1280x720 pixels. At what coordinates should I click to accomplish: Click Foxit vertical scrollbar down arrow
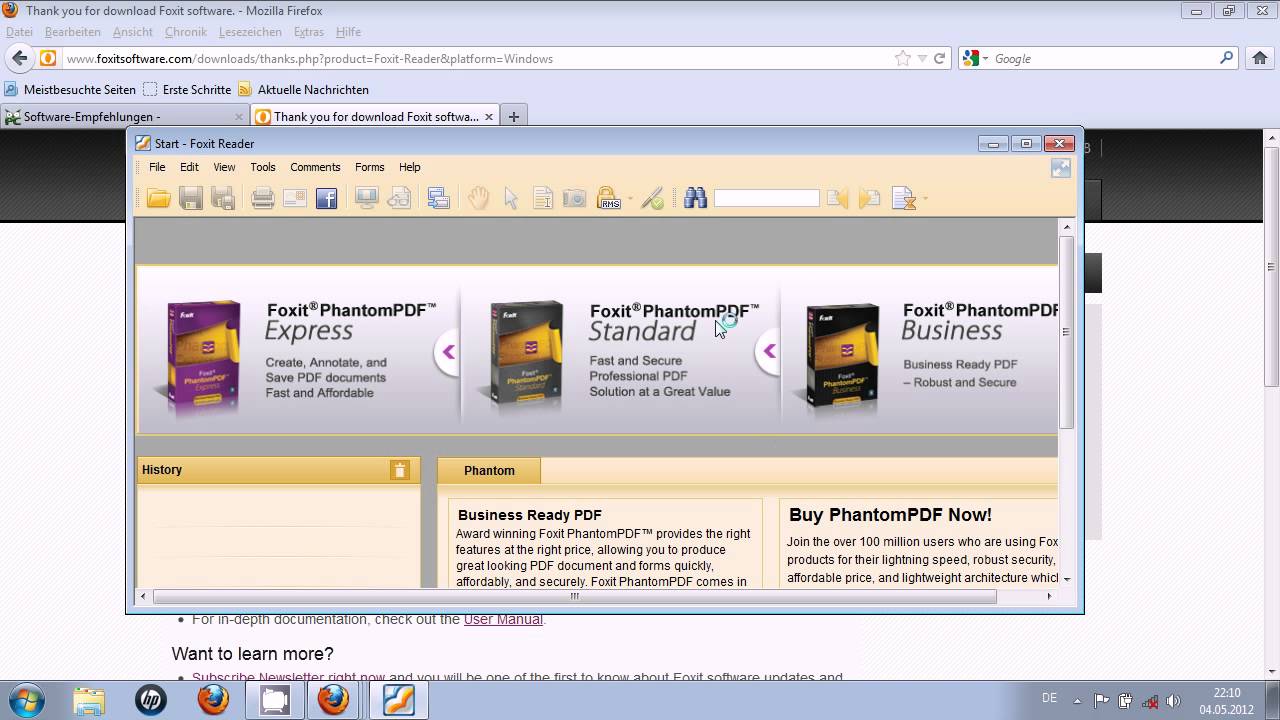pyautogui.click(x=1067, y=579)
